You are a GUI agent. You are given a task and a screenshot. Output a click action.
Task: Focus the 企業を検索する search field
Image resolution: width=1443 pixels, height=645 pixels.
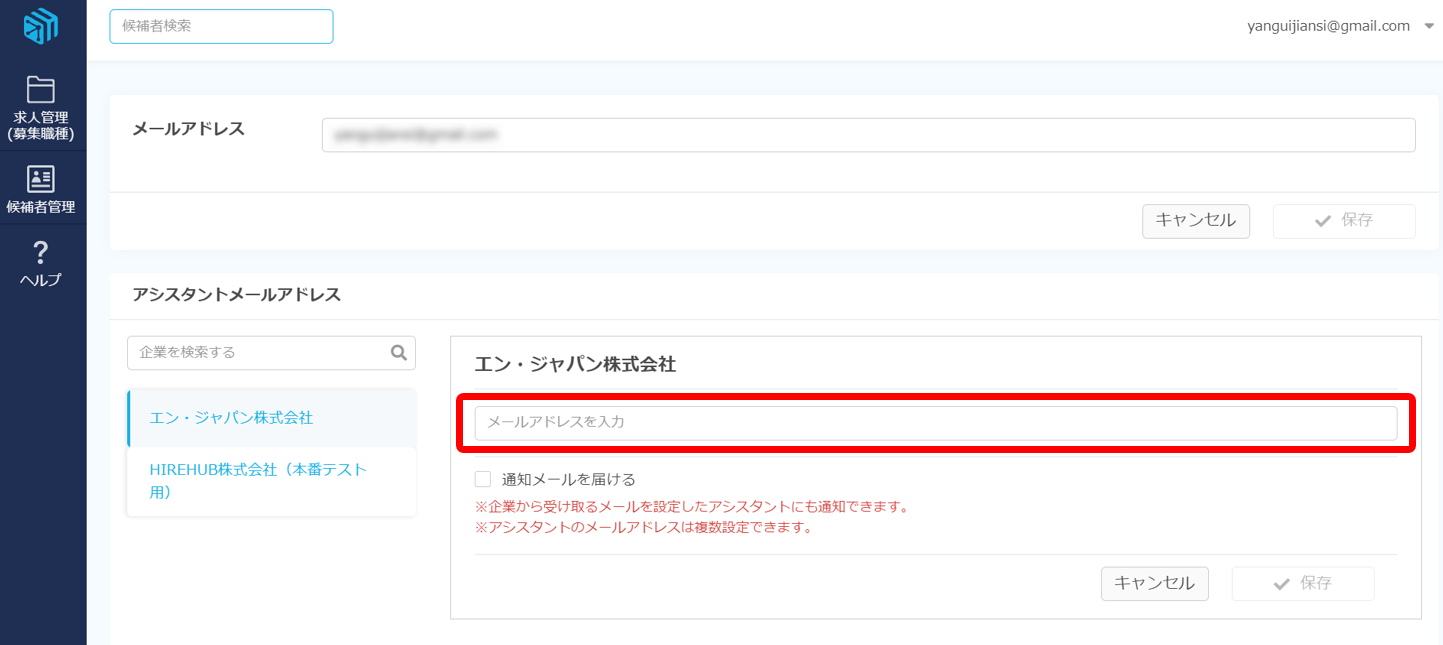260,352
